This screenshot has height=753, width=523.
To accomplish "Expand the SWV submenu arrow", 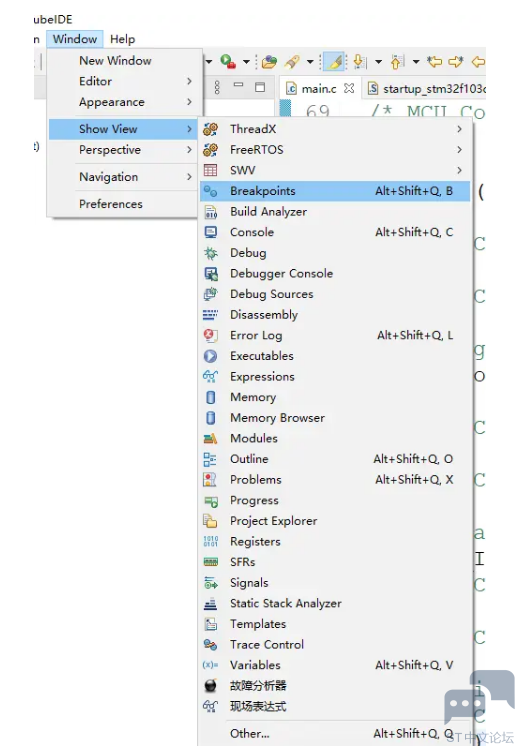I will [460, 170].
